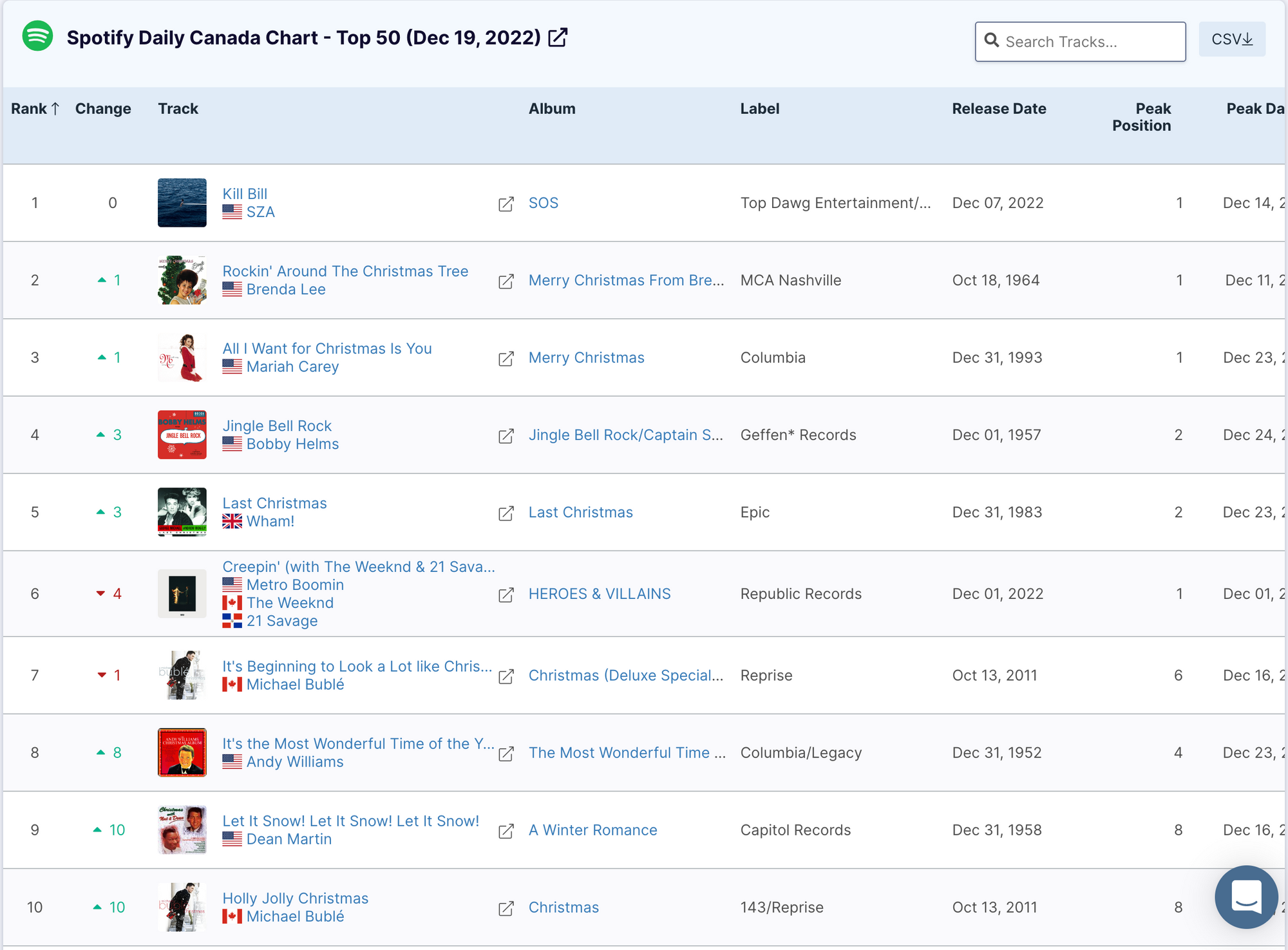Open Mariah Carey artist link
Viewport: 1288px width, 950px height.
[292, 366]
